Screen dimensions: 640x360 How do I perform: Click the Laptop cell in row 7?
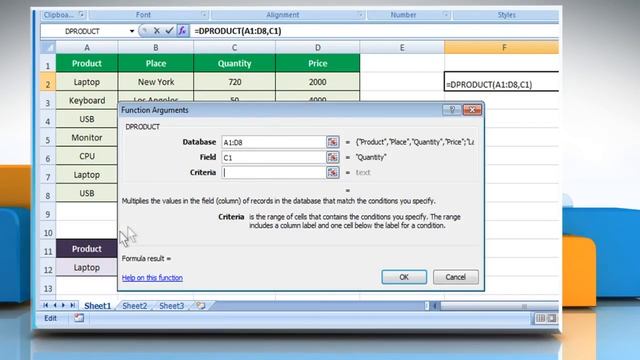tap(87, 175)
